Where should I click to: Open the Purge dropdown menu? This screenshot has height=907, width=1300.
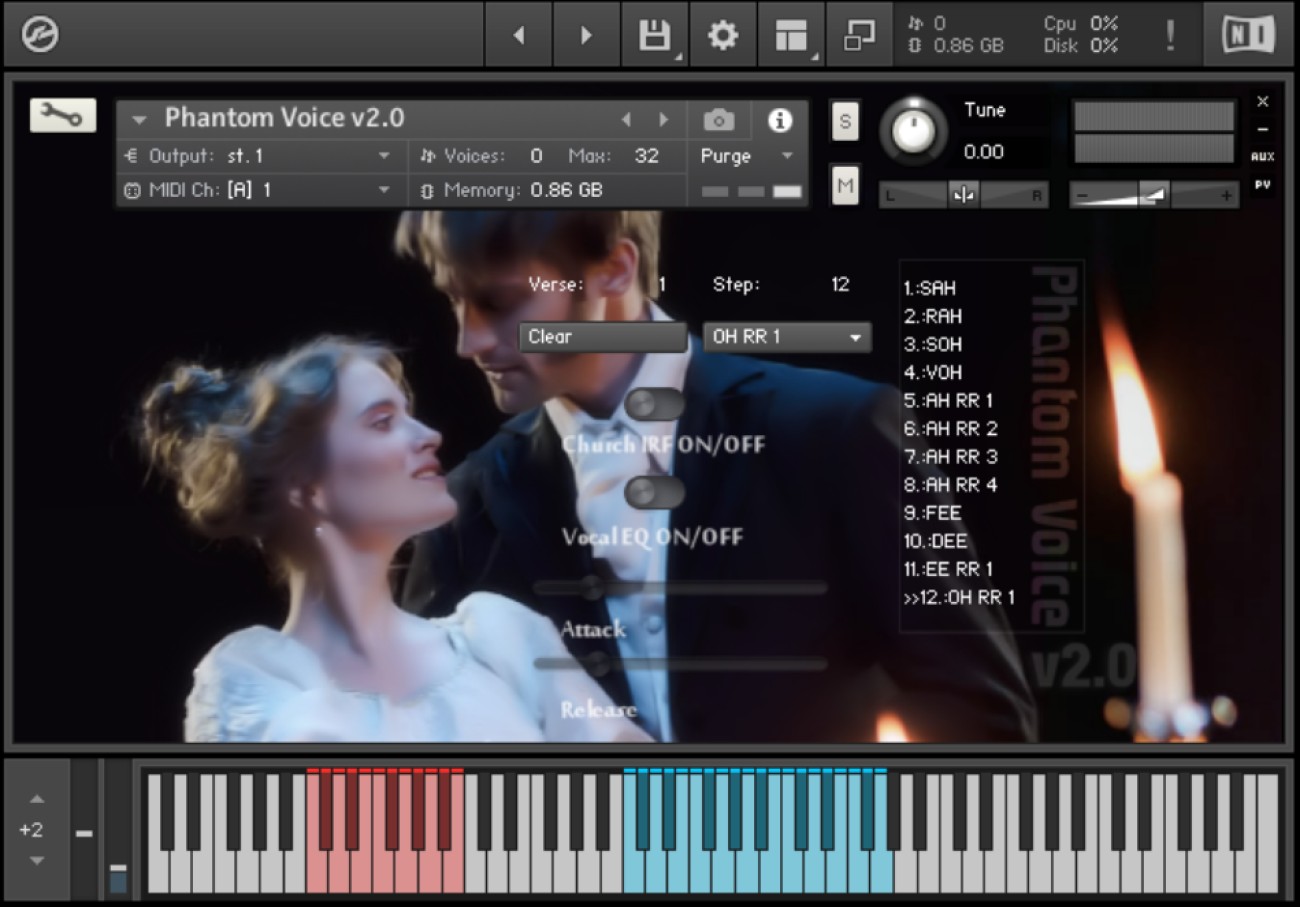[747, 156]
